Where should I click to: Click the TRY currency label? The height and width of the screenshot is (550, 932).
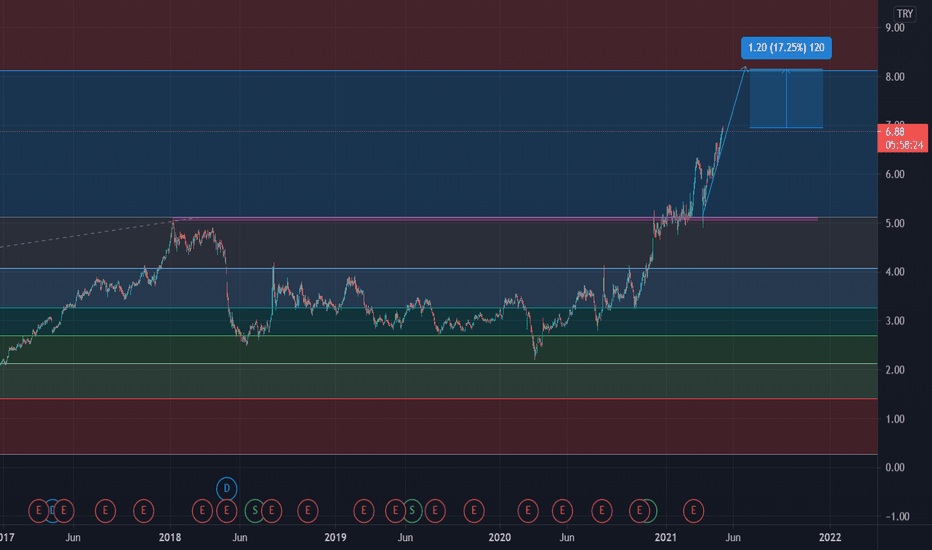pos(905,14)
